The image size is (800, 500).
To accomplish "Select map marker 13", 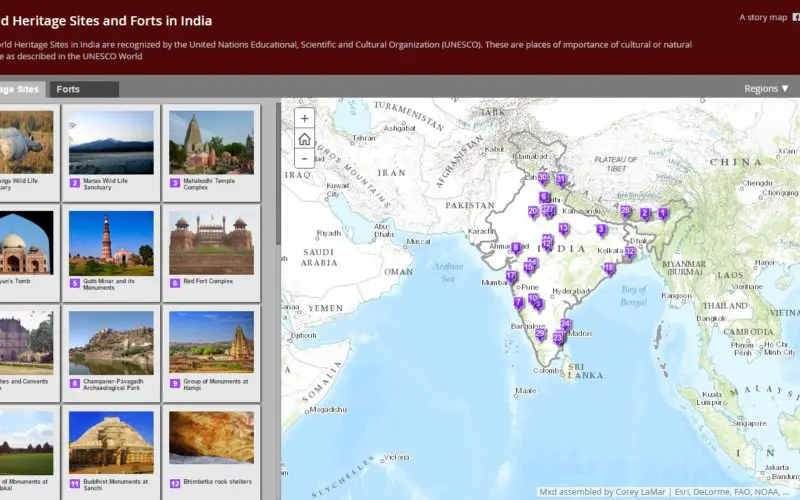I will pos(563,229).
